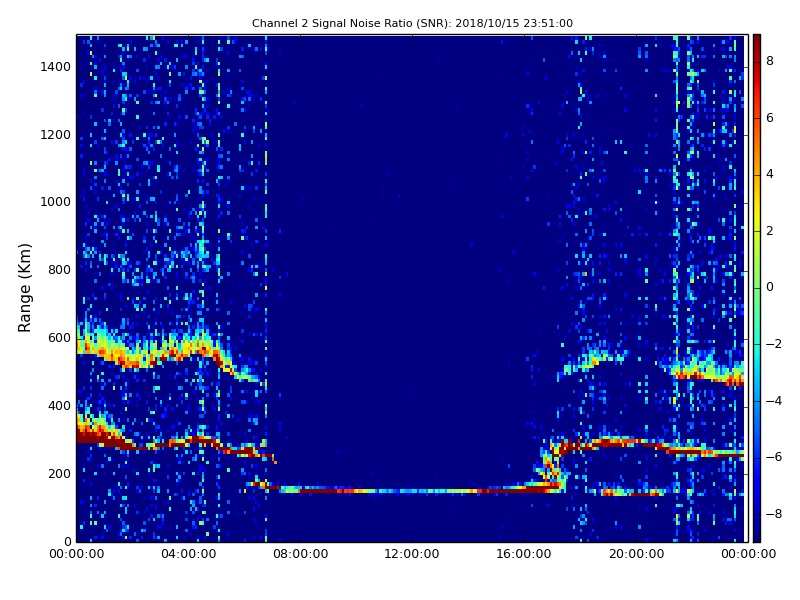Screen dimensions: 800x600
Task: Click the 1400 tick label on range axis
Action: [56, 67]
